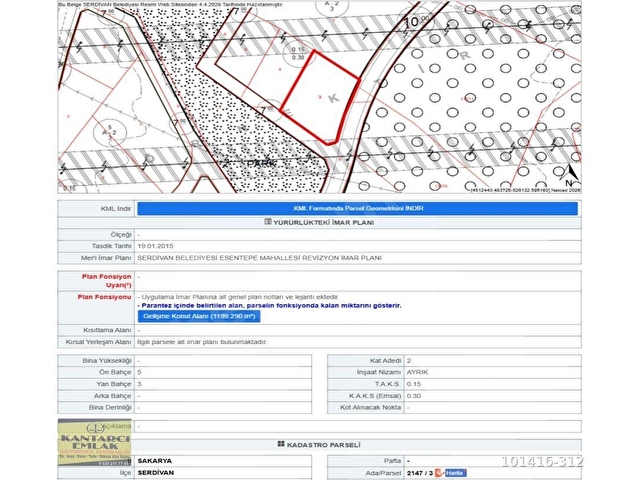Image resolution: width=640 pixels, height=480 pixels.
Task: Click the orange icon beside Ada/Parsel
Action: pyautogui.click(x=439, y=473)
